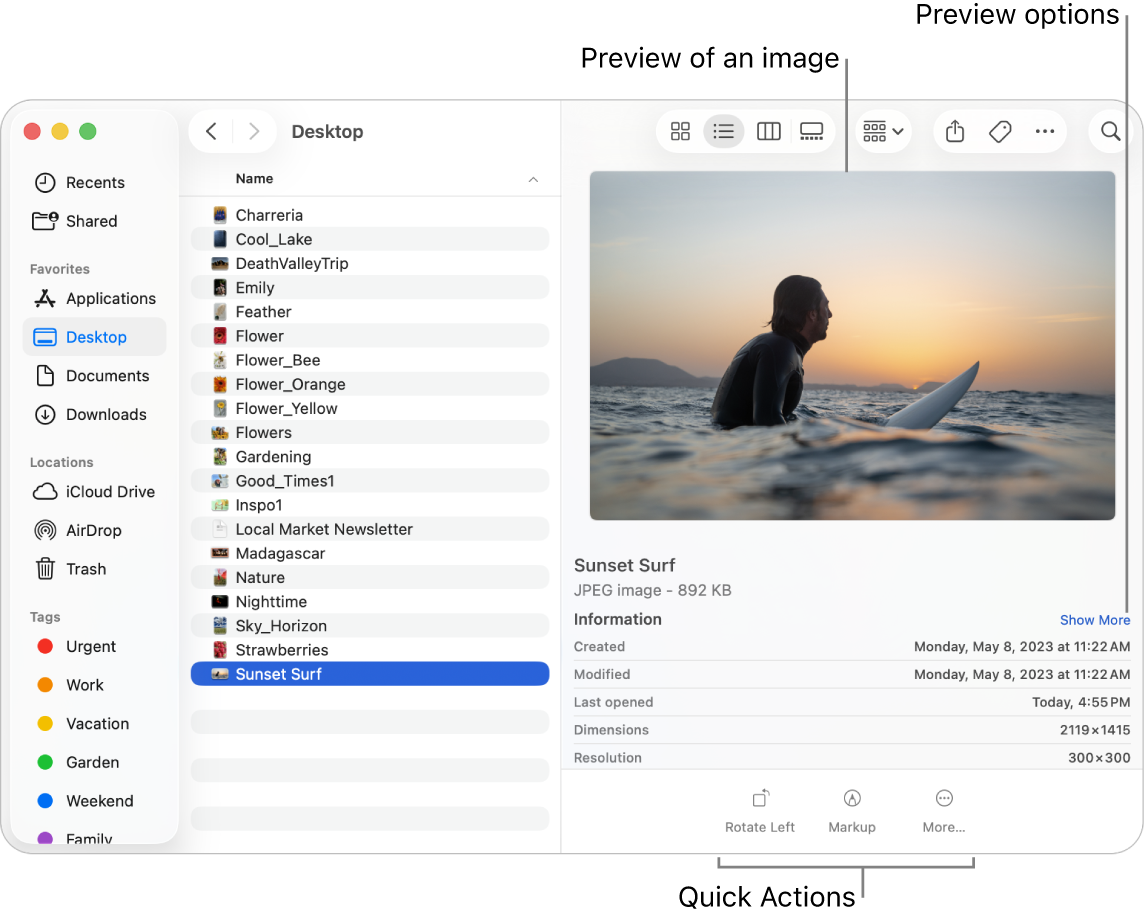Switch to gallery view
1146x915 pixels.
click(811, 131)
